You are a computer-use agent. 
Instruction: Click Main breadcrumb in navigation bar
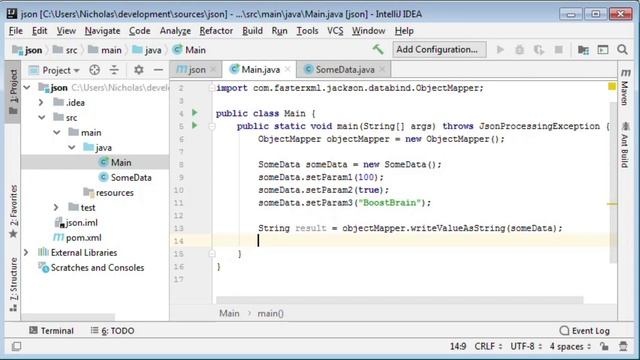pyautogui.click(x=189, y=50)
